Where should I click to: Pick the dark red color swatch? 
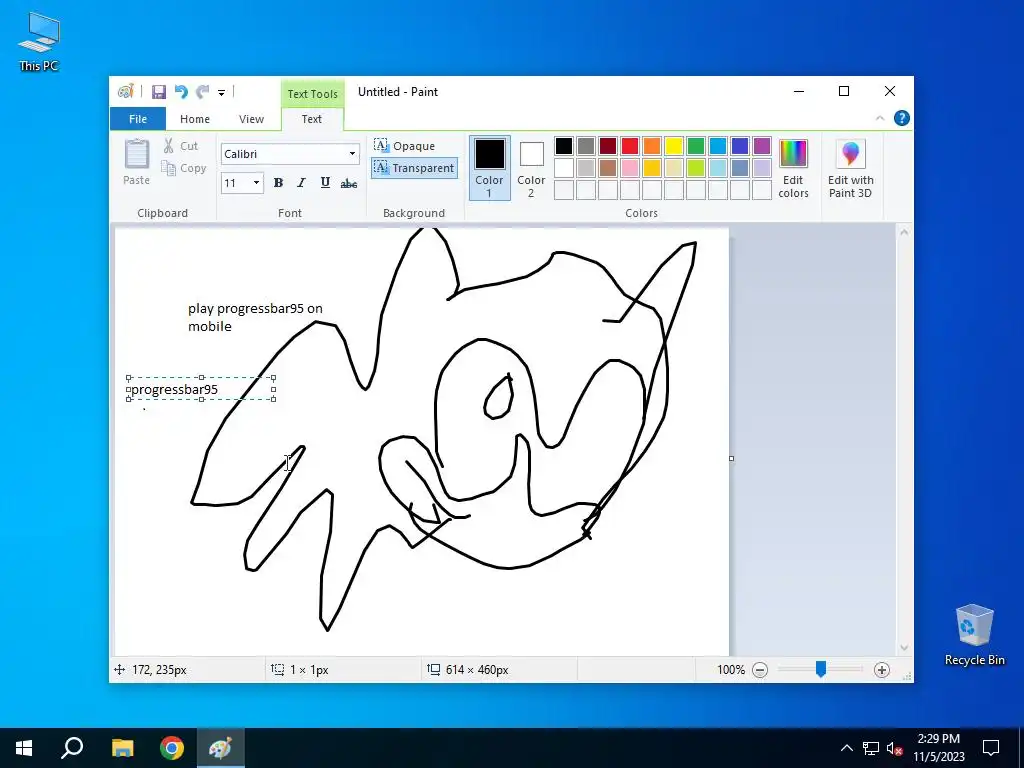[x=608, y=146]
